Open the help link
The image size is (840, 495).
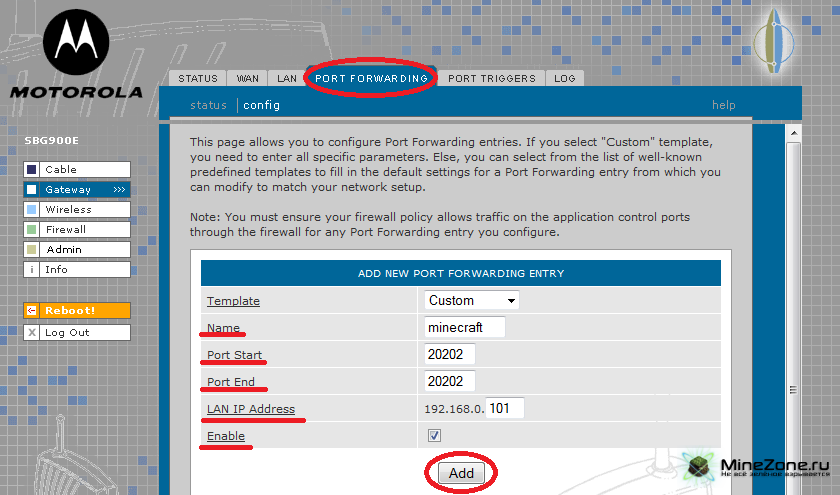click(x=723, y=105)
